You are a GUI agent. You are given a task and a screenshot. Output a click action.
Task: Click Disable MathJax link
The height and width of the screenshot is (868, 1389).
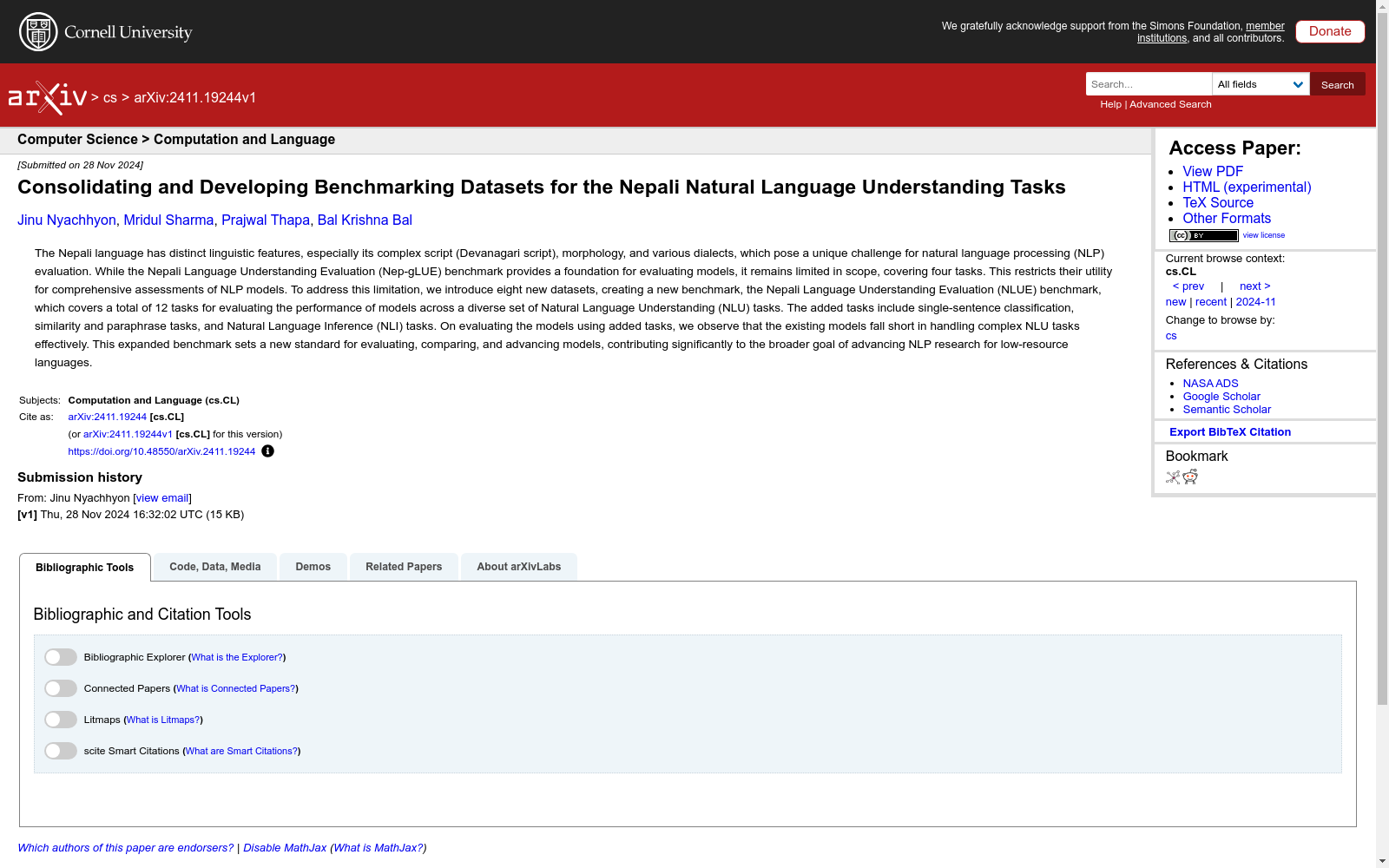pos(285,848)
